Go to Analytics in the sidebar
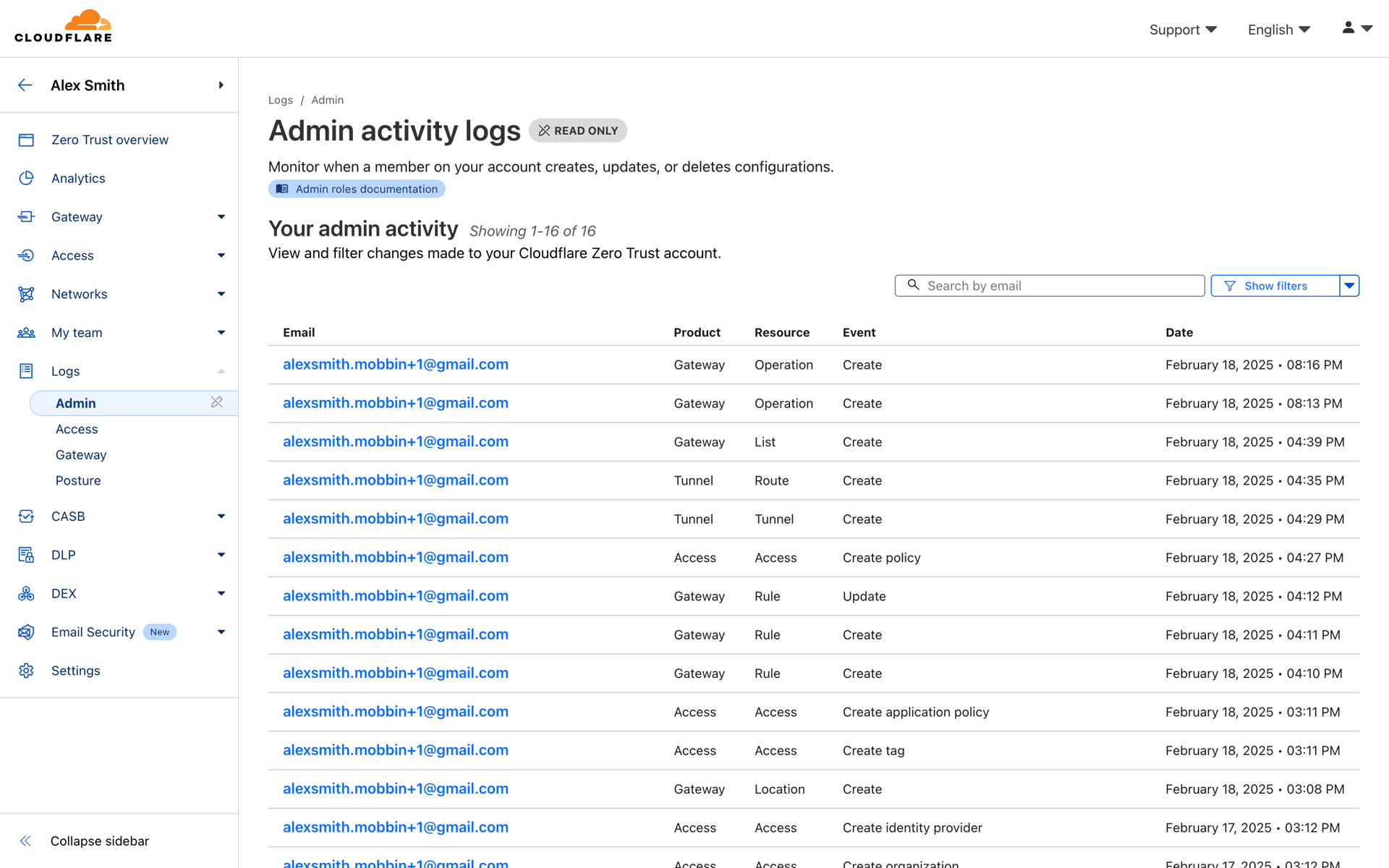Image resolution: width=1389 pixels, height=868 pixels. [x=78, y=178]
